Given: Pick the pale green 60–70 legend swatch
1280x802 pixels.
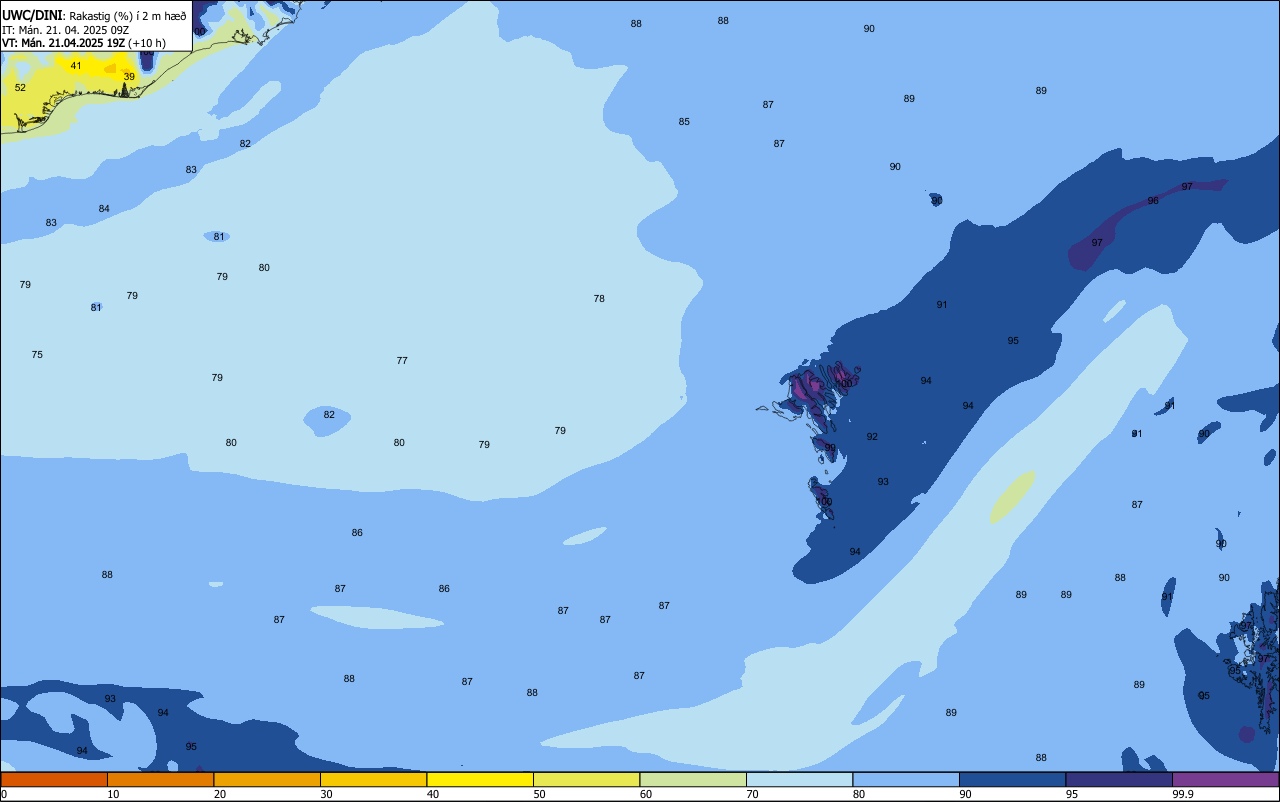Looking at the screenshot, I should click(x=693, y=779).
